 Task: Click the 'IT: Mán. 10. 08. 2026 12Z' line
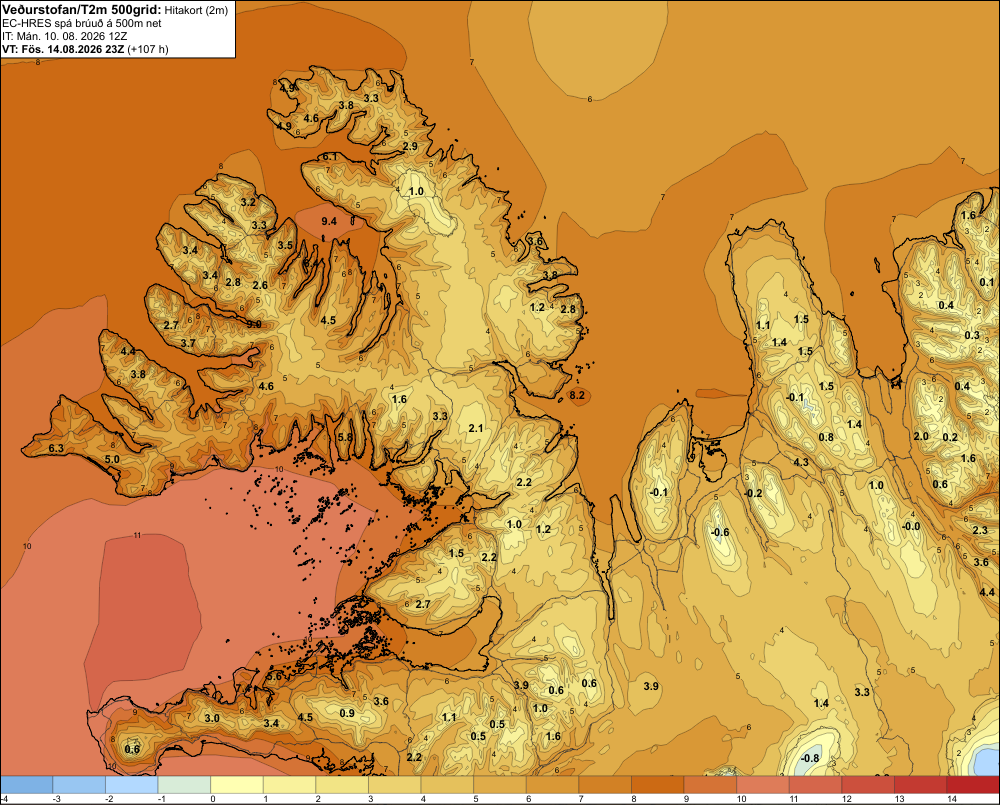pyautogui.click(x=65, y=36)
